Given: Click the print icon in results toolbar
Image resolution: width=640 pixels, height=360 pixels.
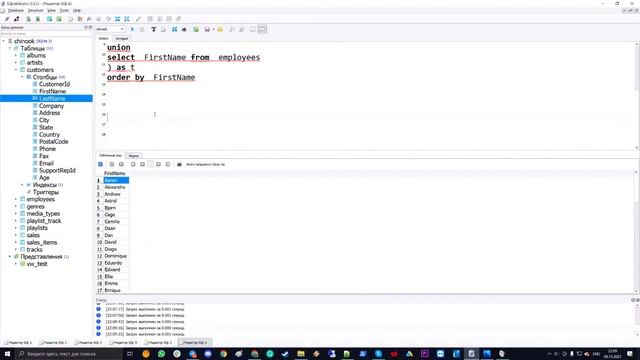Looking at the screenshot, I should click(x=179, y=164).
